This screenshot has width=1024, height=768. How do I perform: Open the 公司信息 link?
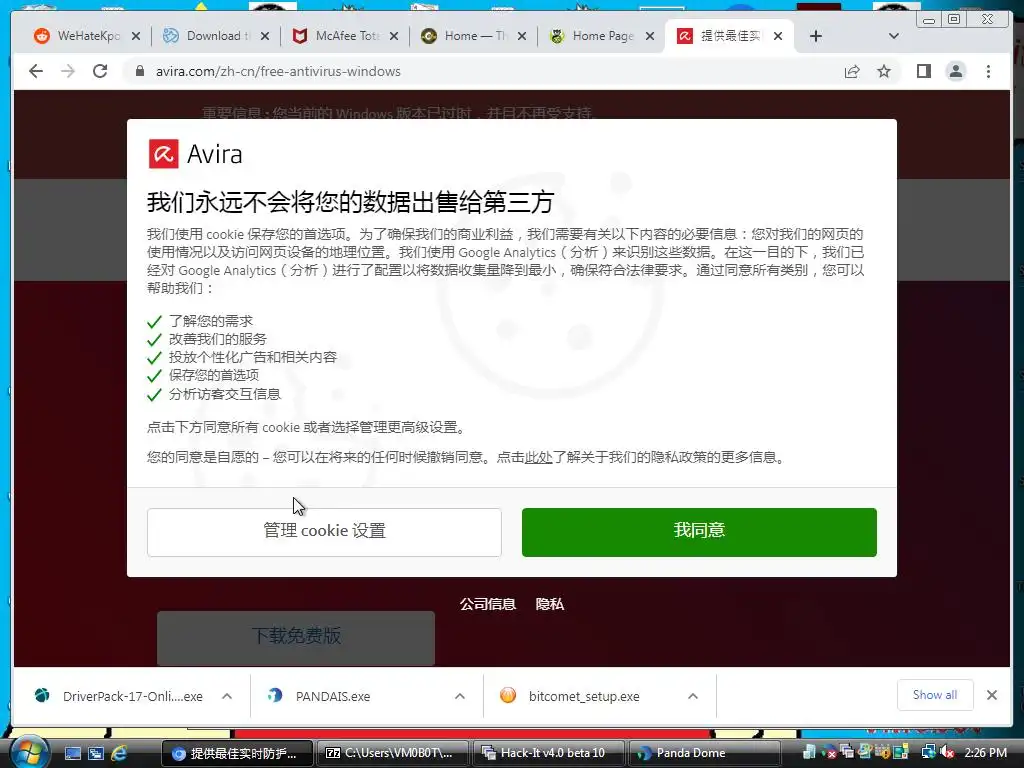[488, 604]
